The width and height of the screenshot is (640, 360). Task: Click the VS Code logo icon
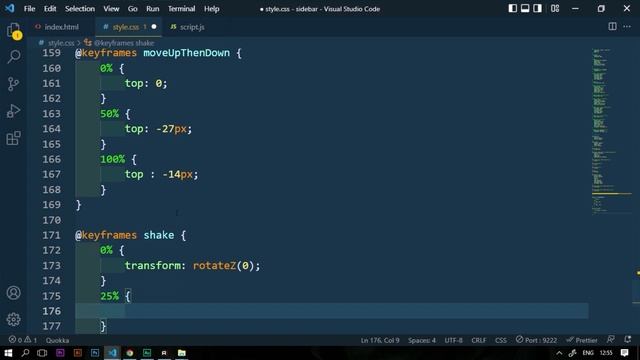pyautogui.click(x=9, y=9)
